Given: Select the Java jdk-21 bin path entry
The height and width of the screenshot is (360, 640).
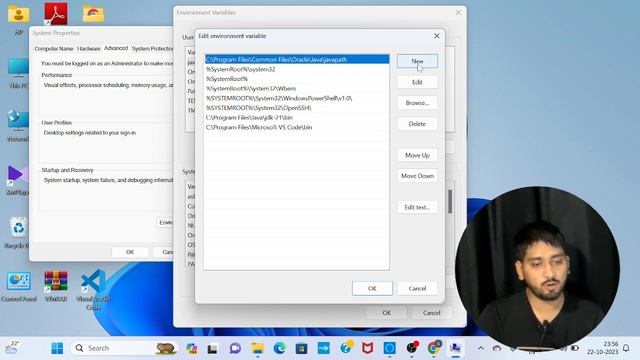Looking at the screenshot, I should click(297, 118).
